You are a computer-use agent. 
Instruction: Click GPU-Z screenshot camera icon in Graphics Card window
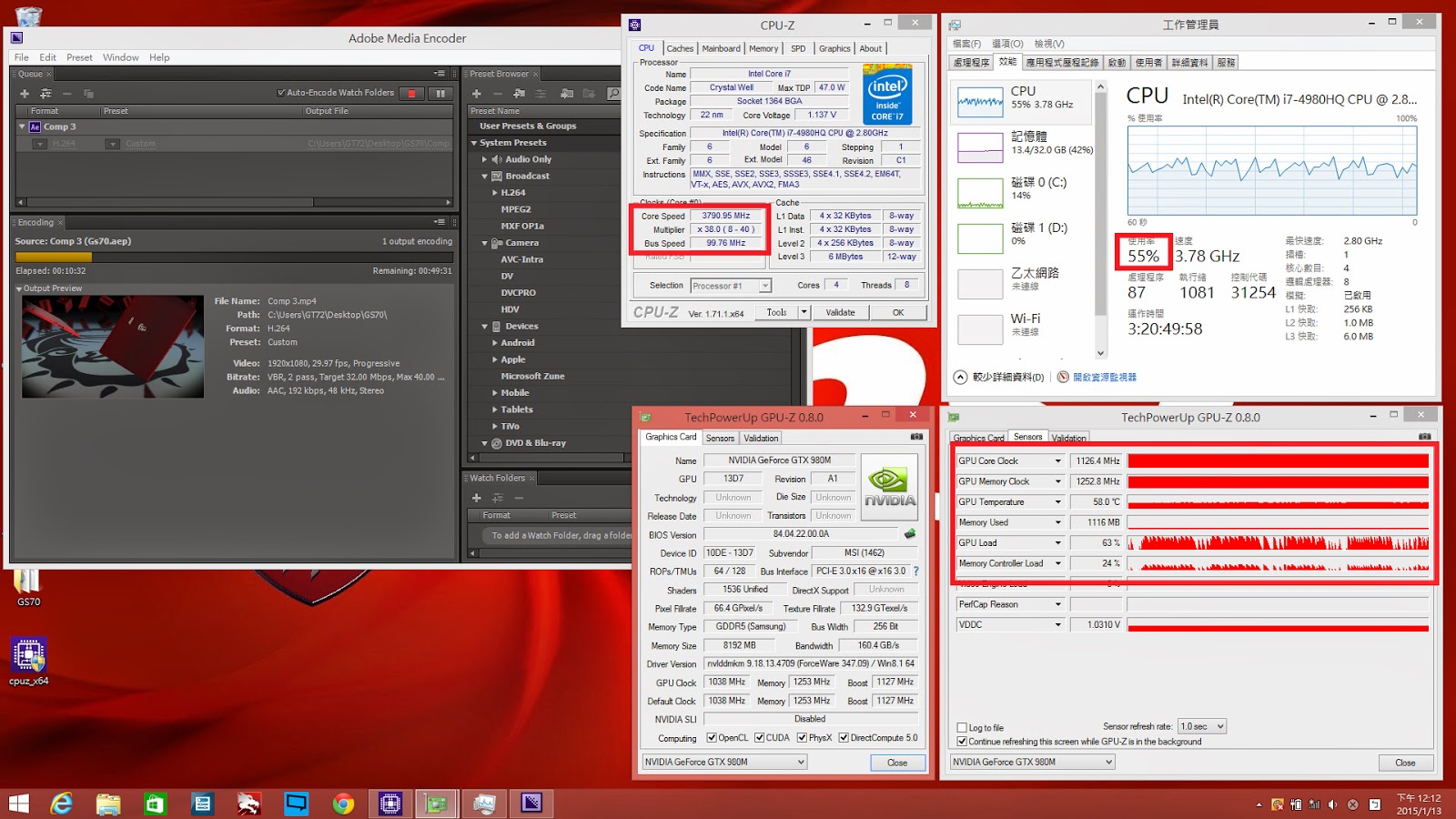coord(916,437)
